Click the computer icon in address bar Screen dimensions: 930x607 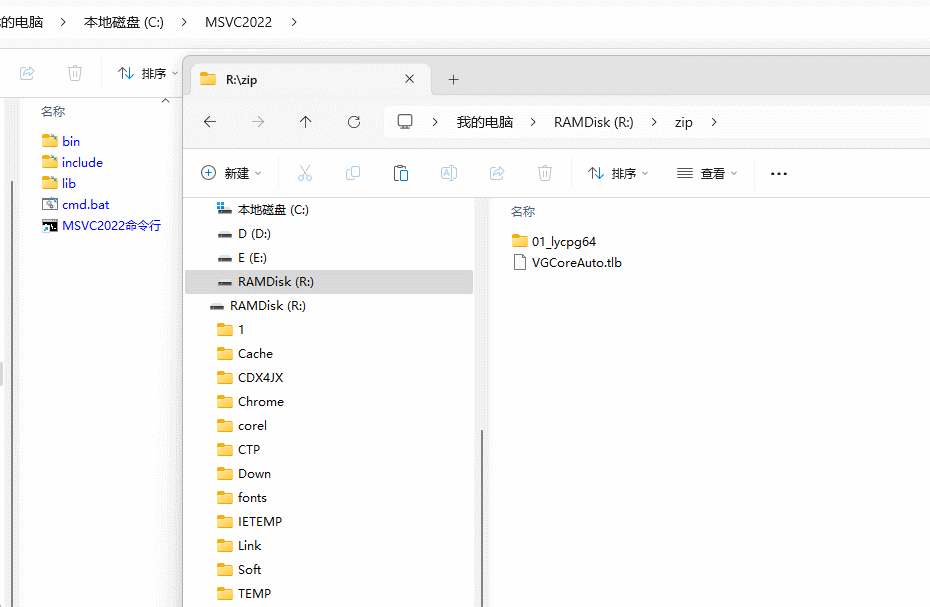pyautogui.click(x=405, y=122)
